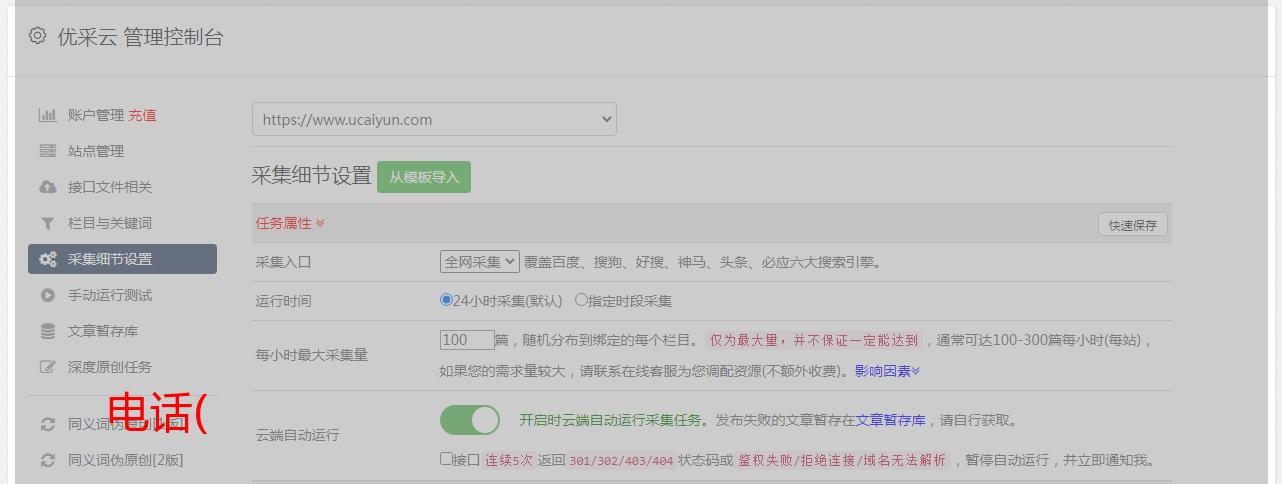The height and width of the screenshot is (484, 1282).
Task: Click the 云端自动运行 label
Action: (x=298, y=435)
